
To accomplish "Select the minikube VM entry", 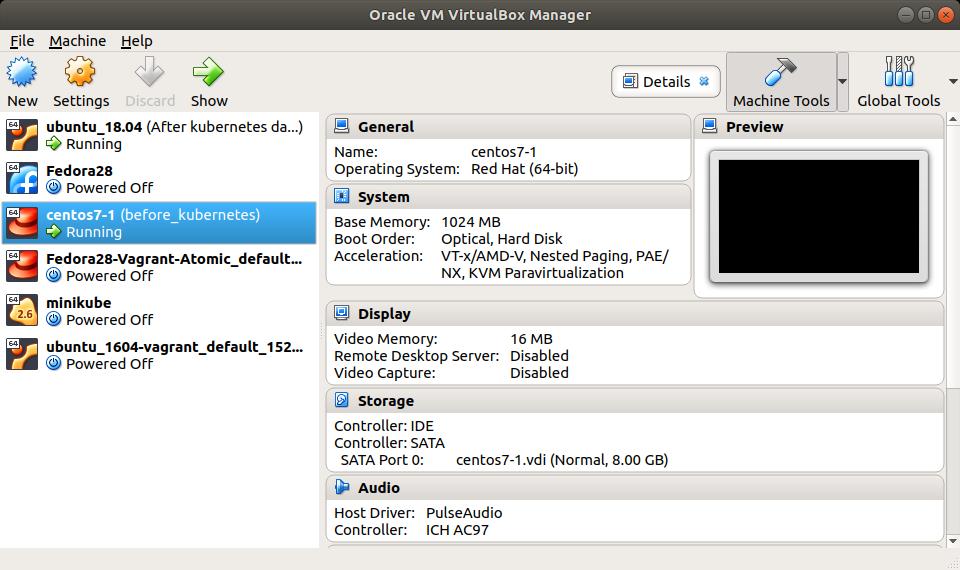I will click(x=159, y=311).
